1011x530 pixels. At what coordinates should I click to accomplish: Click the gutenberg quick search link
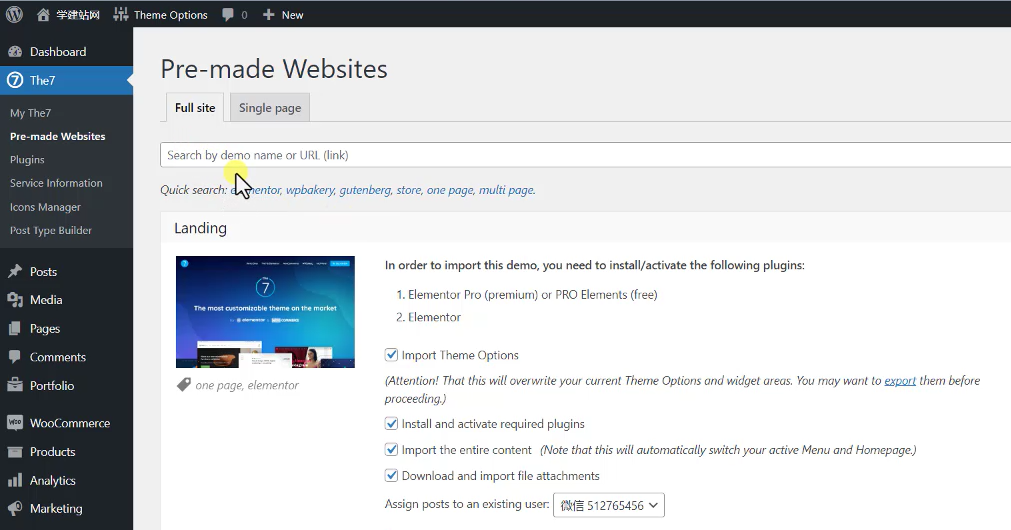365,190
